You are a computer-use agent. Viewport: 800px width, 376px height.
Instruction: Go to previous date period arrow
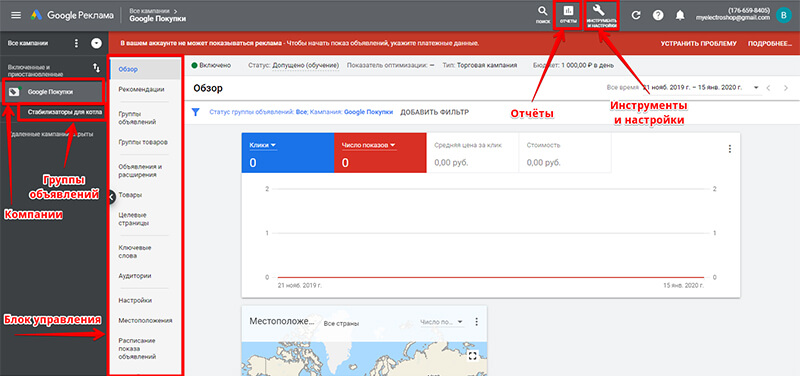768,88
